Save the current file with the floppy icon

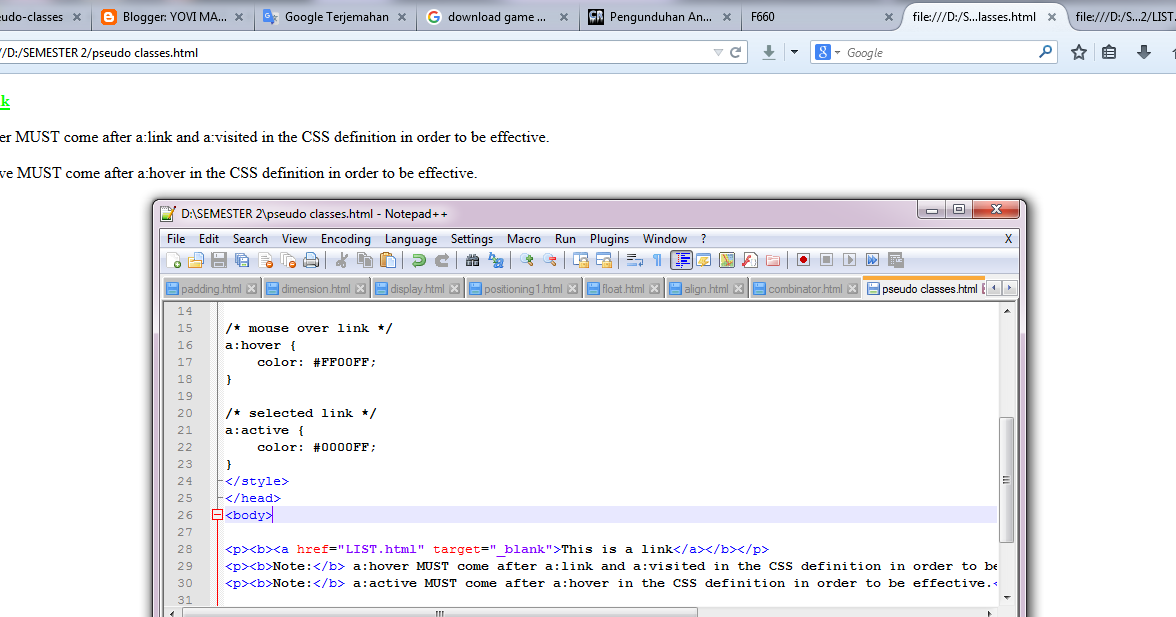tap(219, 260)
